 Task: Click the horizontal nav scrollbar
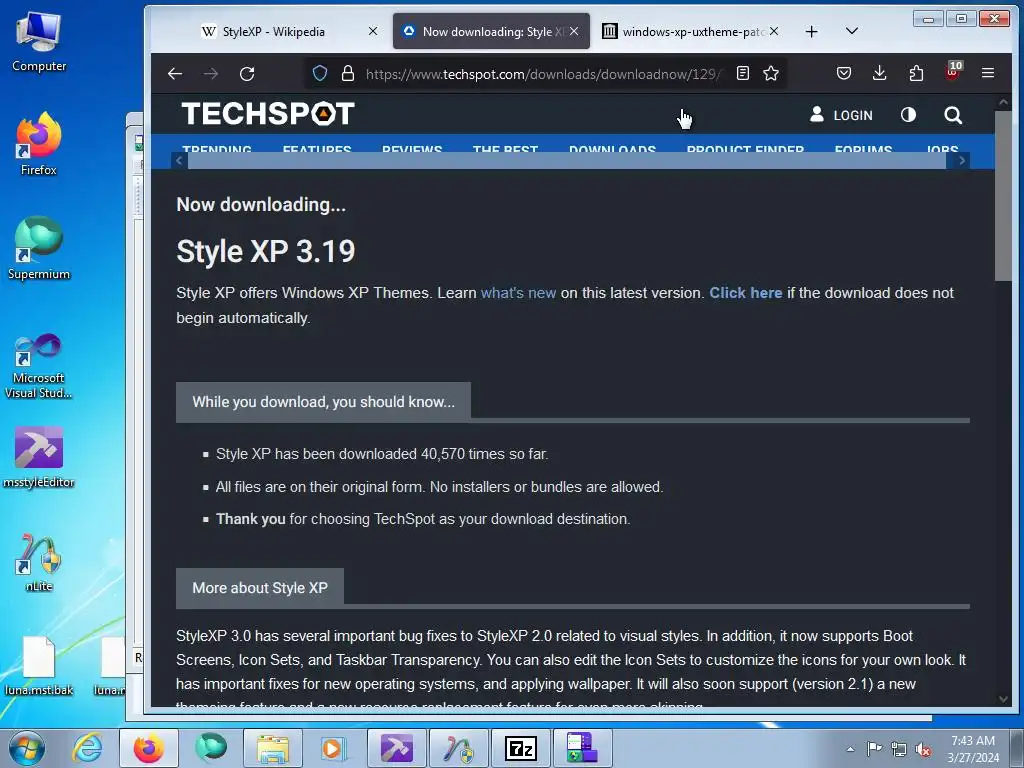[x=567, y=161]
